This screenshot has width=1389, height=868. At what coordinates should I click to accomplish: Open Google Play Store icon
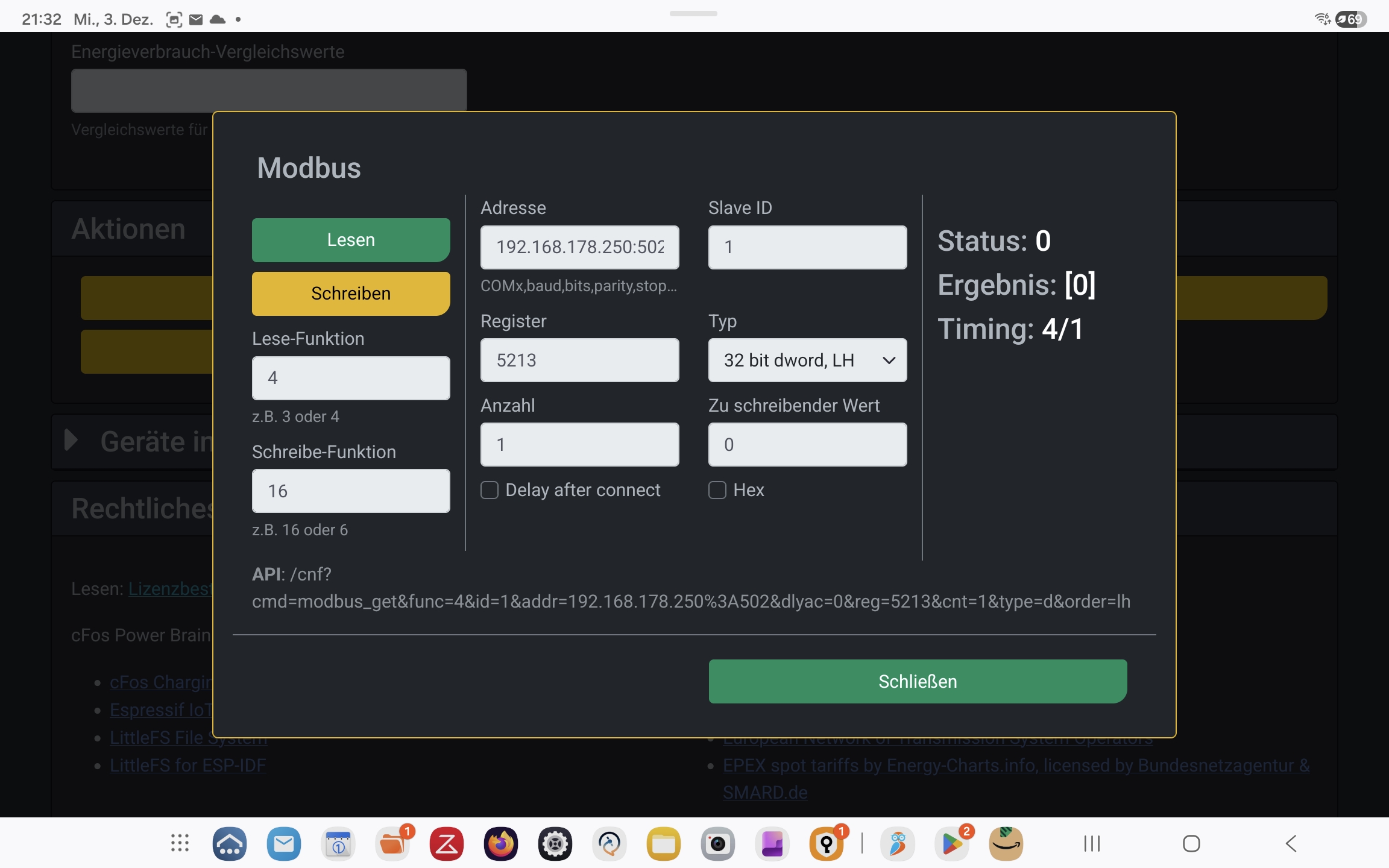(x=953, y=843)
